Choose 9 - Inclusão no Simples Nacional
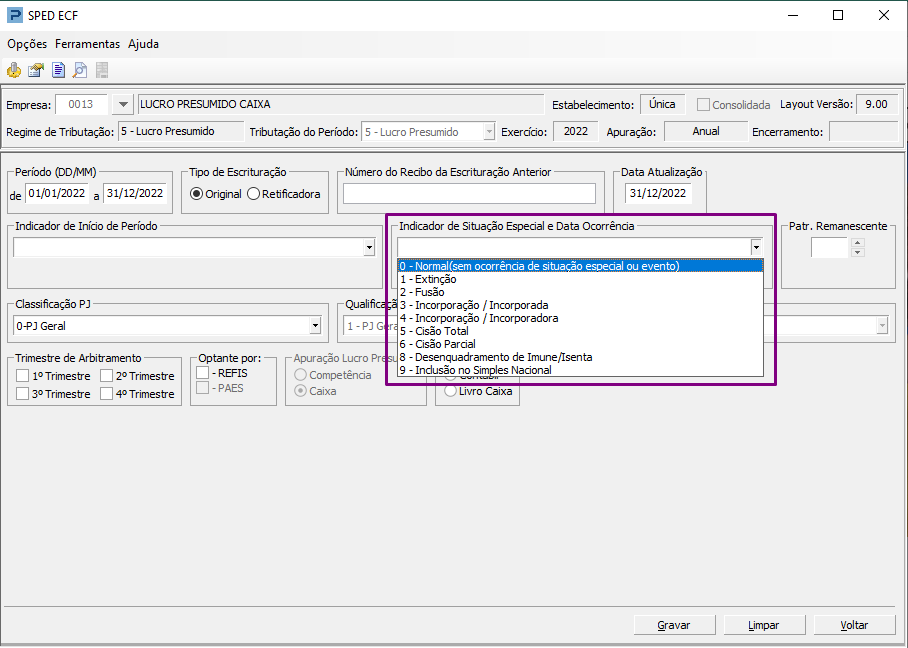 580,370
